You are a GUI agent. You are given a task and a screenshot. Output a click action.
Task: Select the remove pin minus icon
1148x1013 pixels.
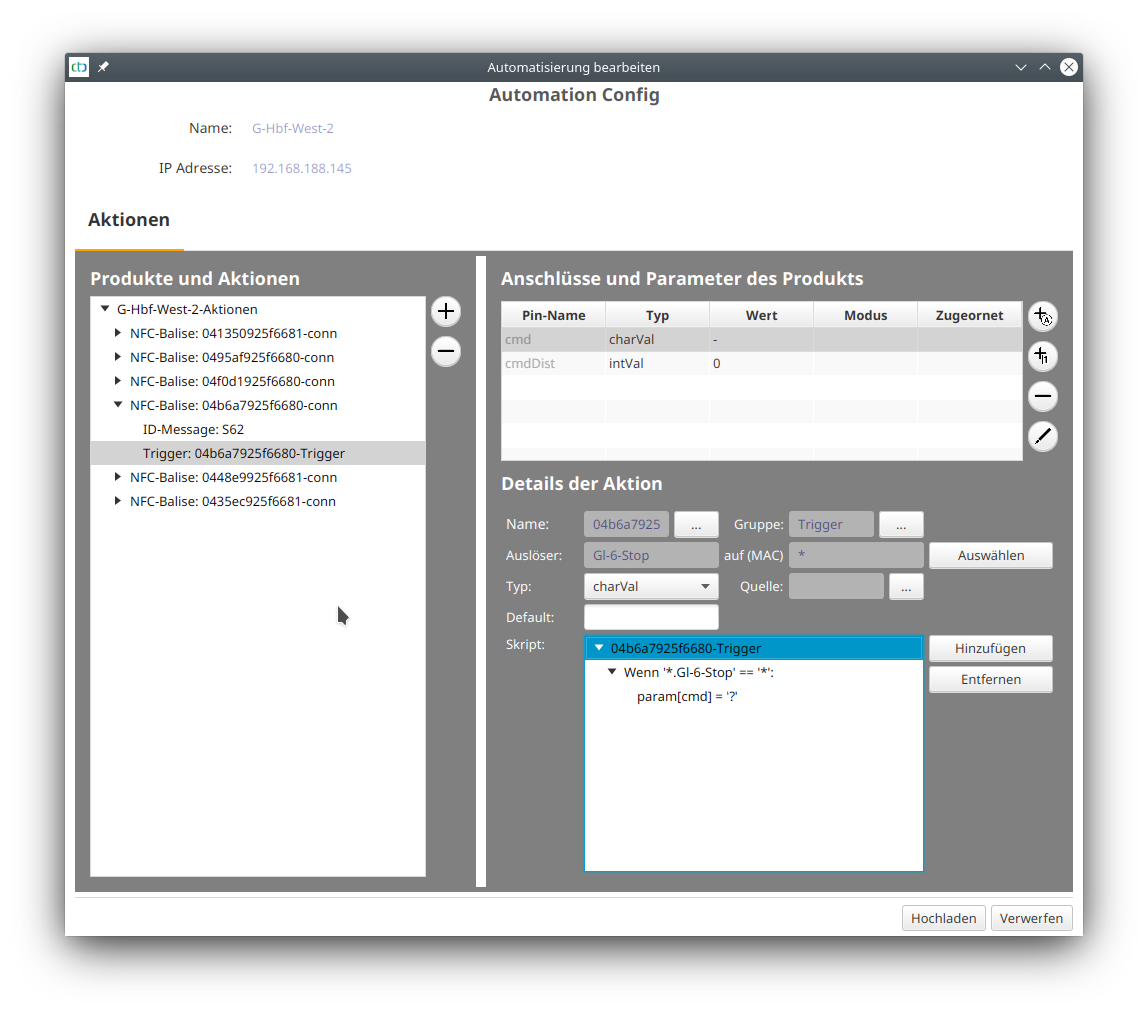(1042, 396)
